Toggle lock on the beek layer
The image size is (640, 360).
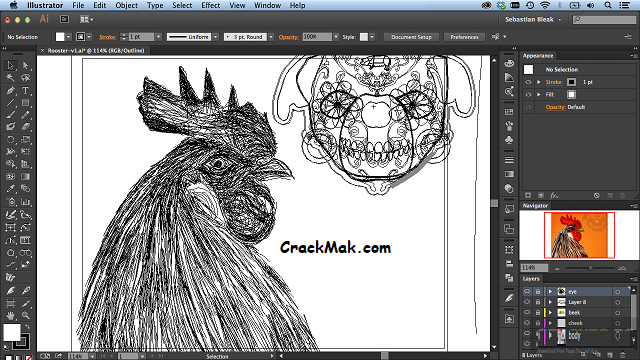click(x=538, y=313)
